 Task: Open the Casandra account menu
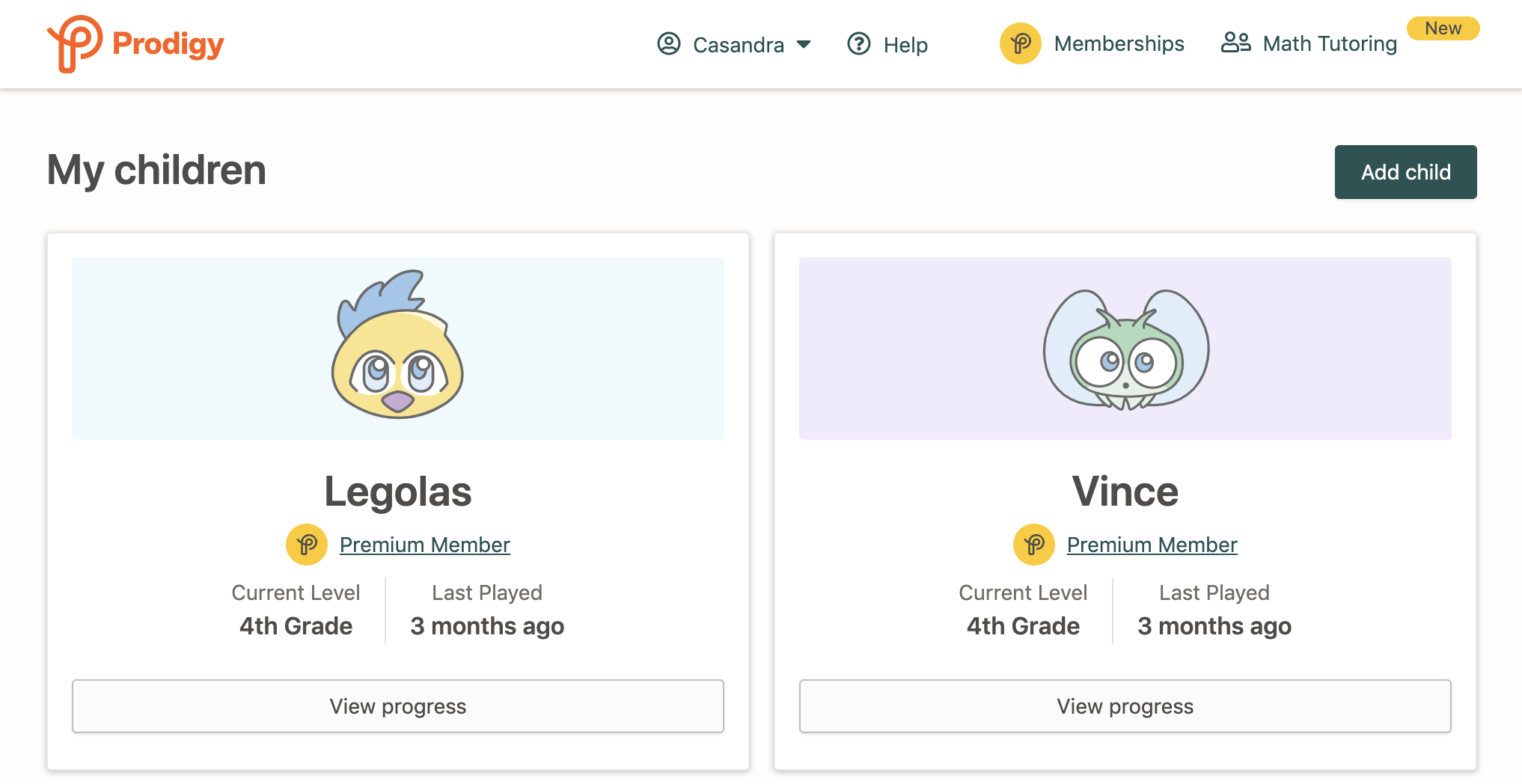[x=738, y=45]
